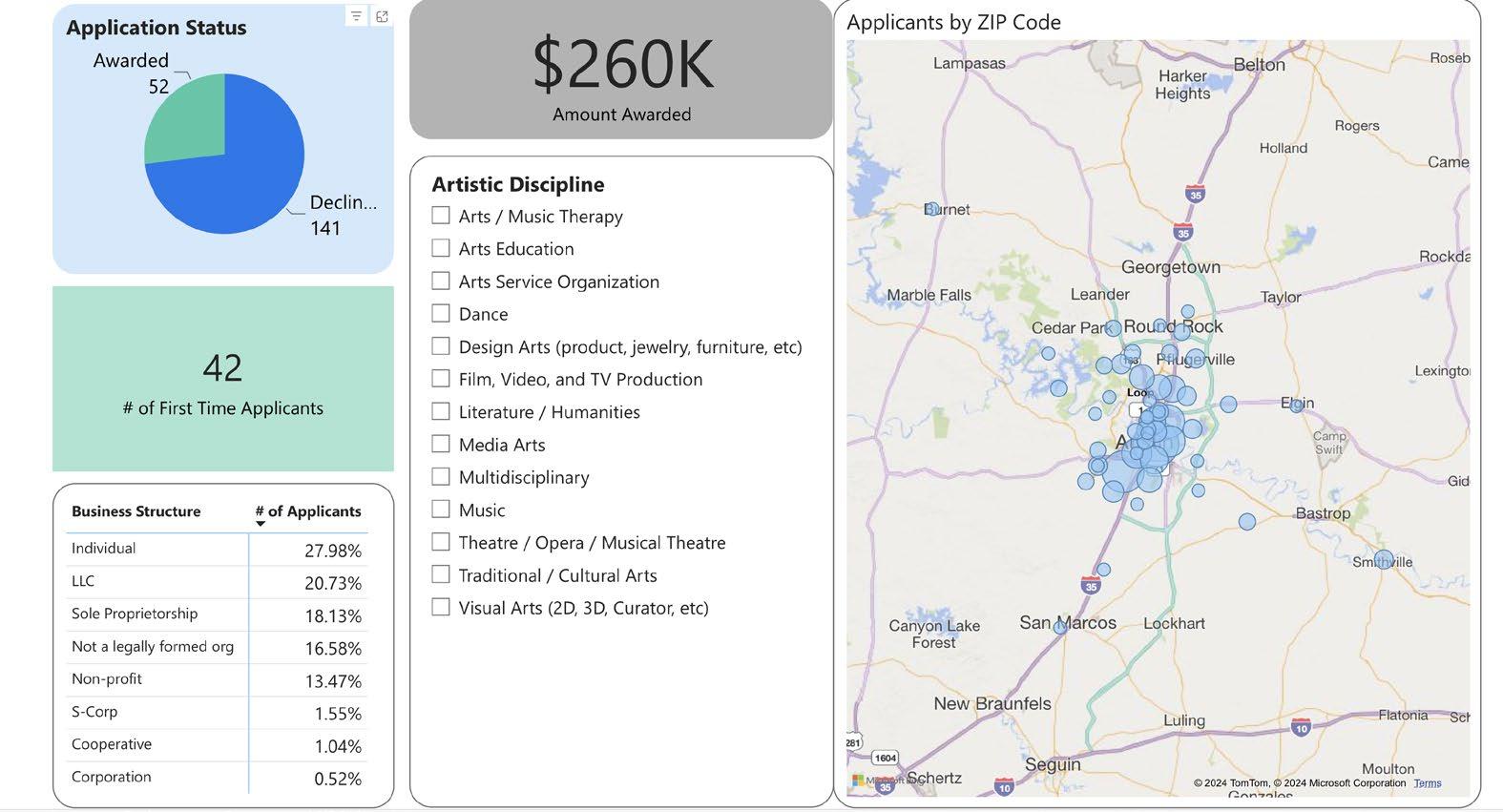Screen dimensions: 1503x812
Task: Click the Microsoft logo on the map
Action: pos(858,781)
